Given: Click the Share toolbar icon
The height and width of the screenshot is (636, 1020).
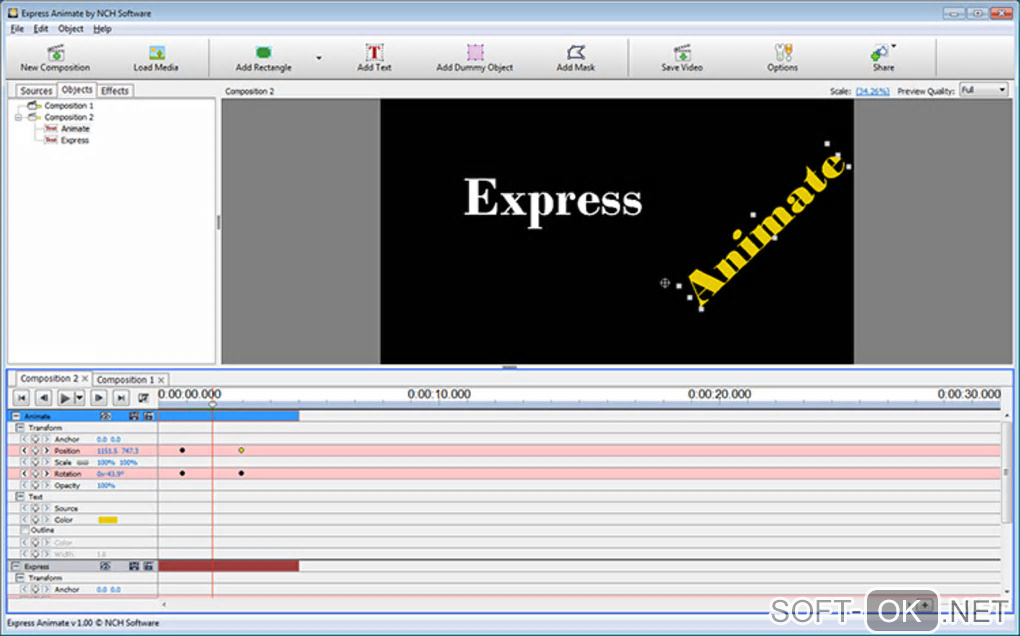Looking at the screenshot, I should point(880,54).
